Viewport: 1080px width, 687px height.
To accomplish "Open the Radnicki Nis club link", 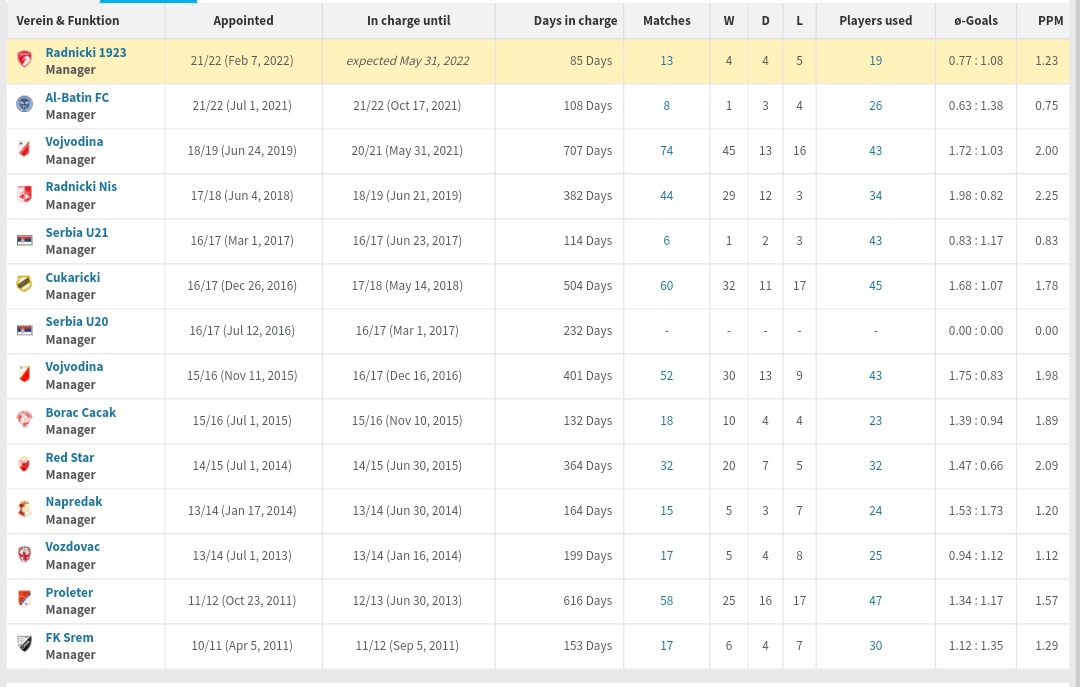I will tap(81, 187).
